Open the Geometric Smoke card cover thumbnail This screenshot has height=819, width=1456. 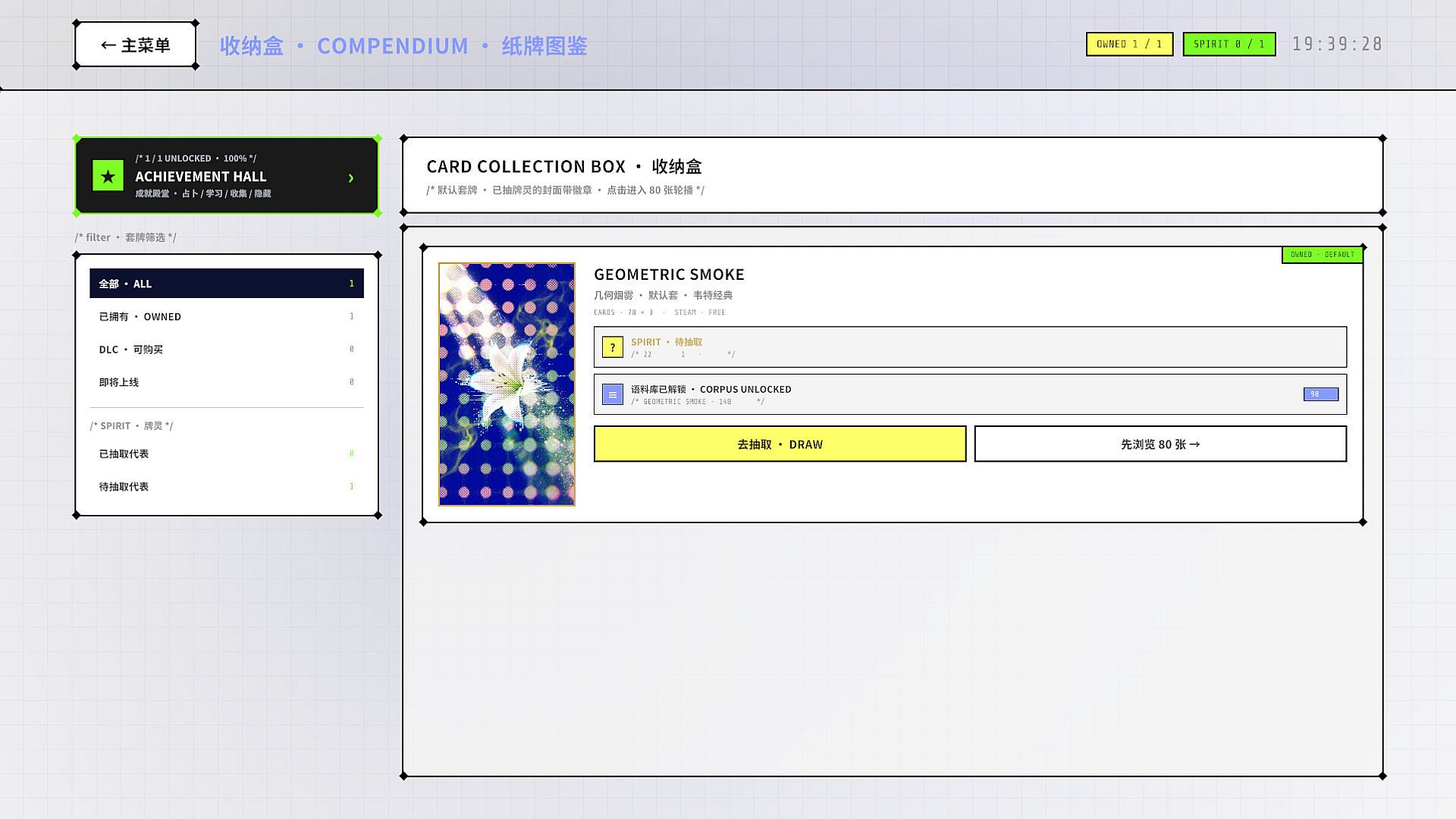tap(507, 384)
